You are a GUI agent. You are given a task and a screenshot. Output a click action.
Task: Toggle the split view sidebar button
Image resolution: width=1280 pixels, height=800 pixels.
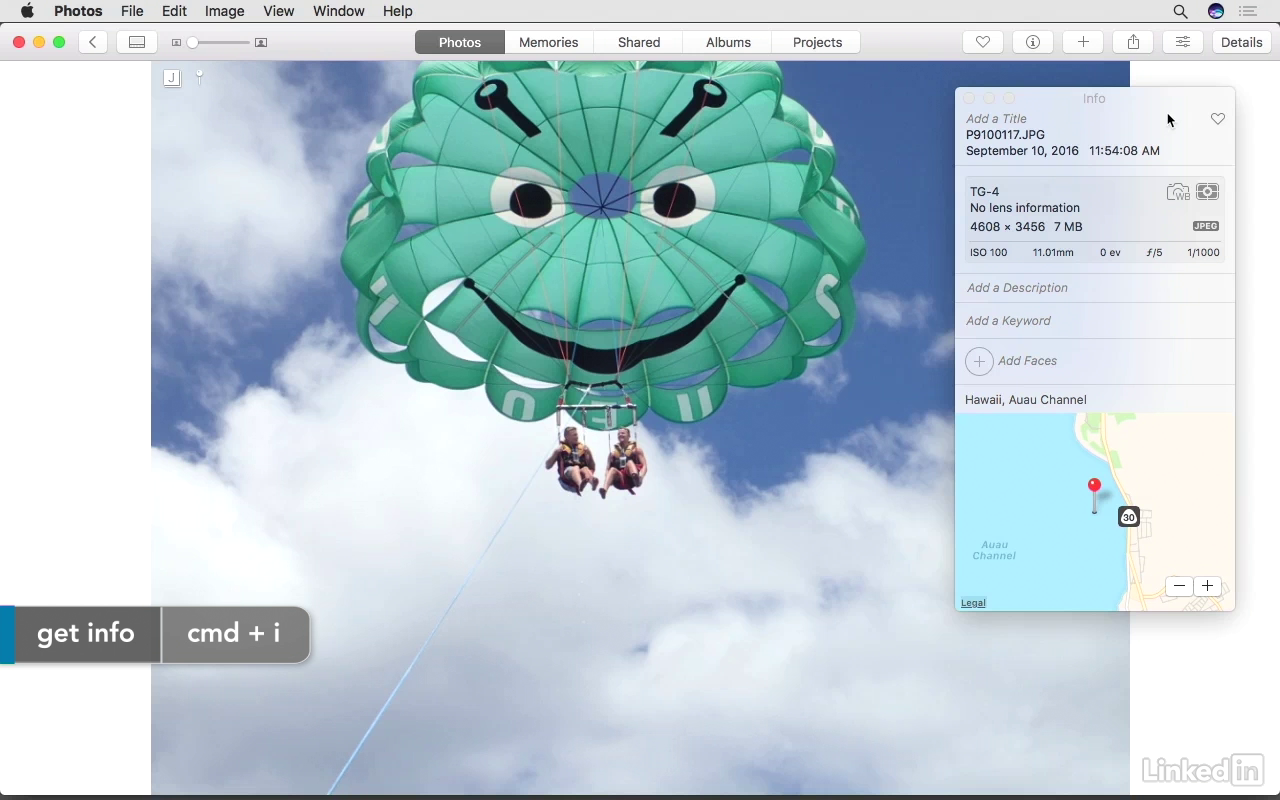(137, 42)
